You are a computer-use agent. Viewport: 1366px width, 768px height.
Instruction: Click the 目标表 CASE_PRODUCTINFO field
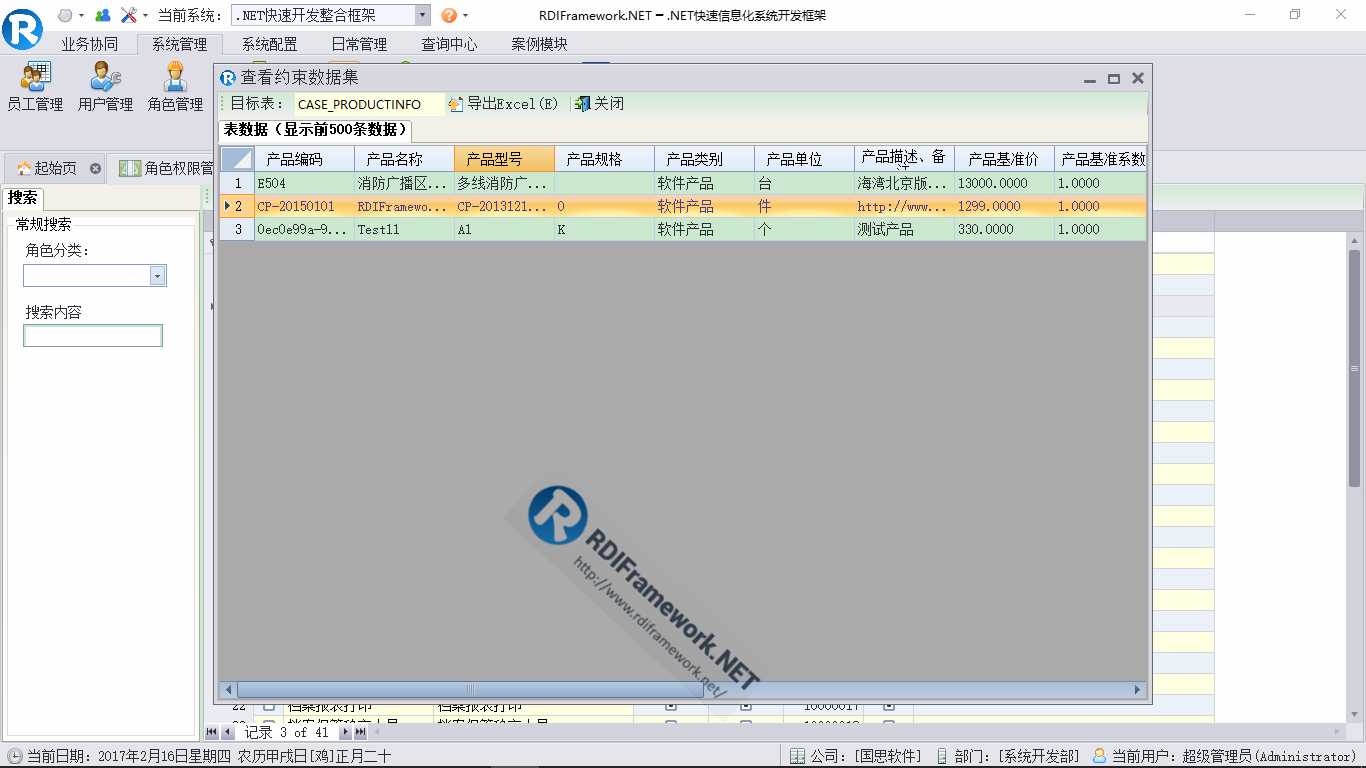(x=369, y=104)
